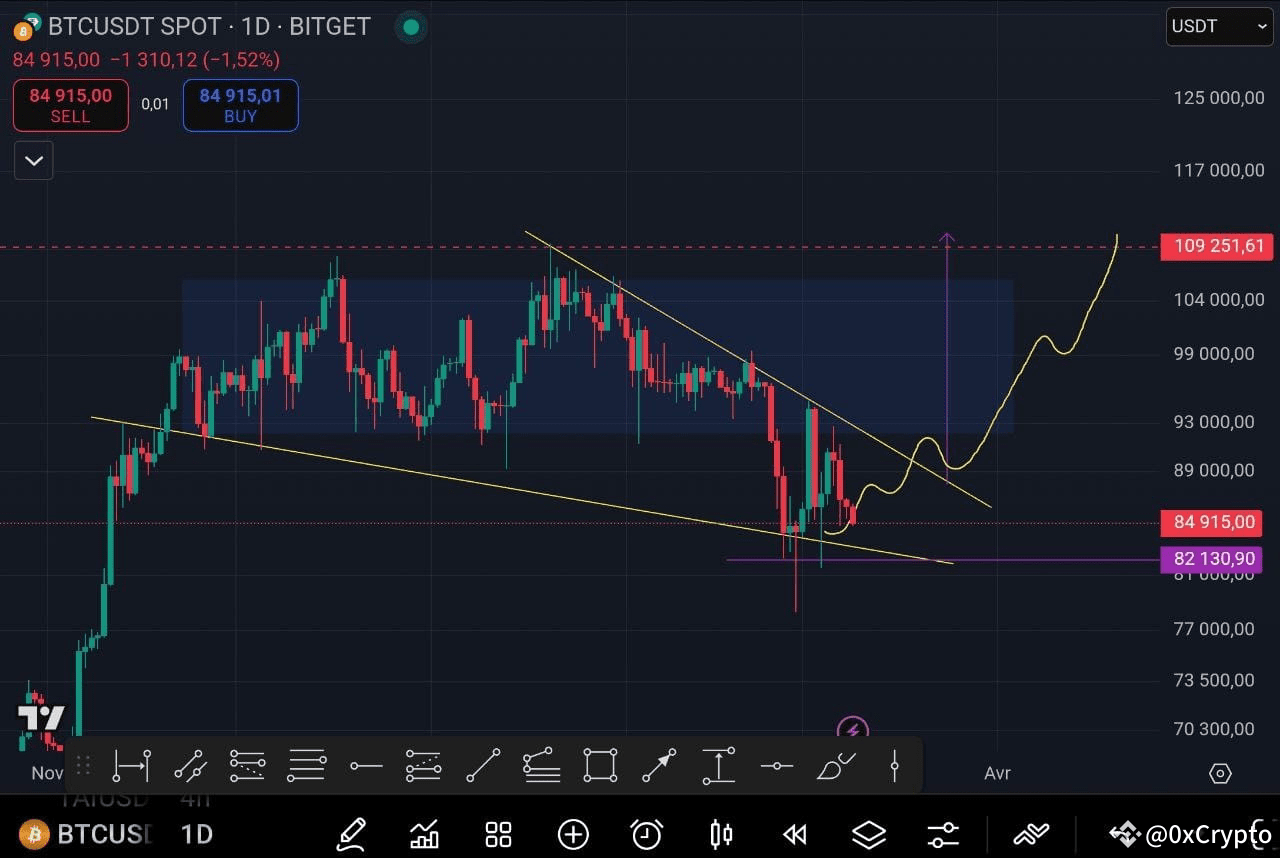Viewport: 1280px width, 858px height.
Task: Click the 104 000,00 price scale label
Action: tap(1218, 300)
